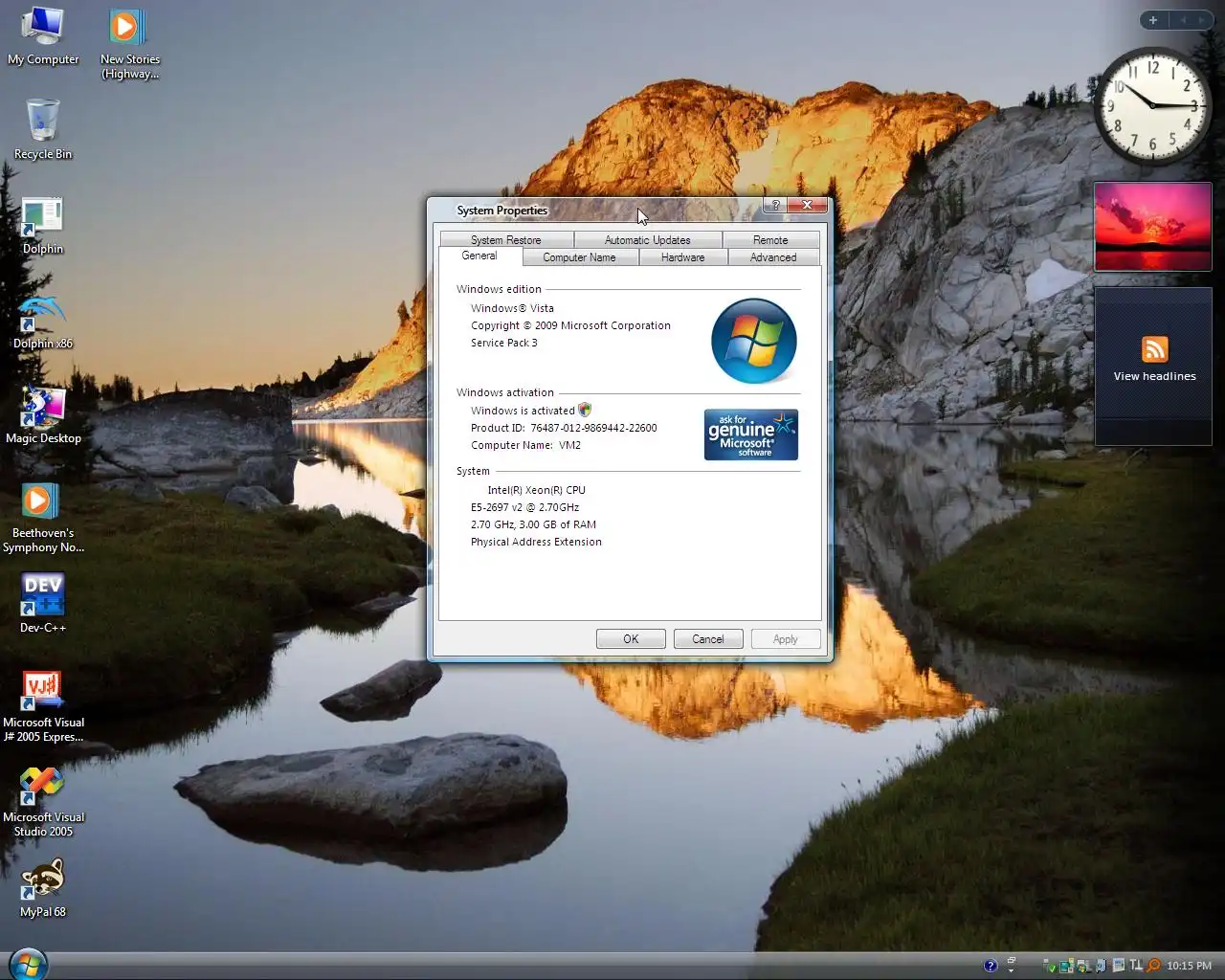
Task: Select the Microsoft Visual Studio 2005 icon
Action: point(43,801)
